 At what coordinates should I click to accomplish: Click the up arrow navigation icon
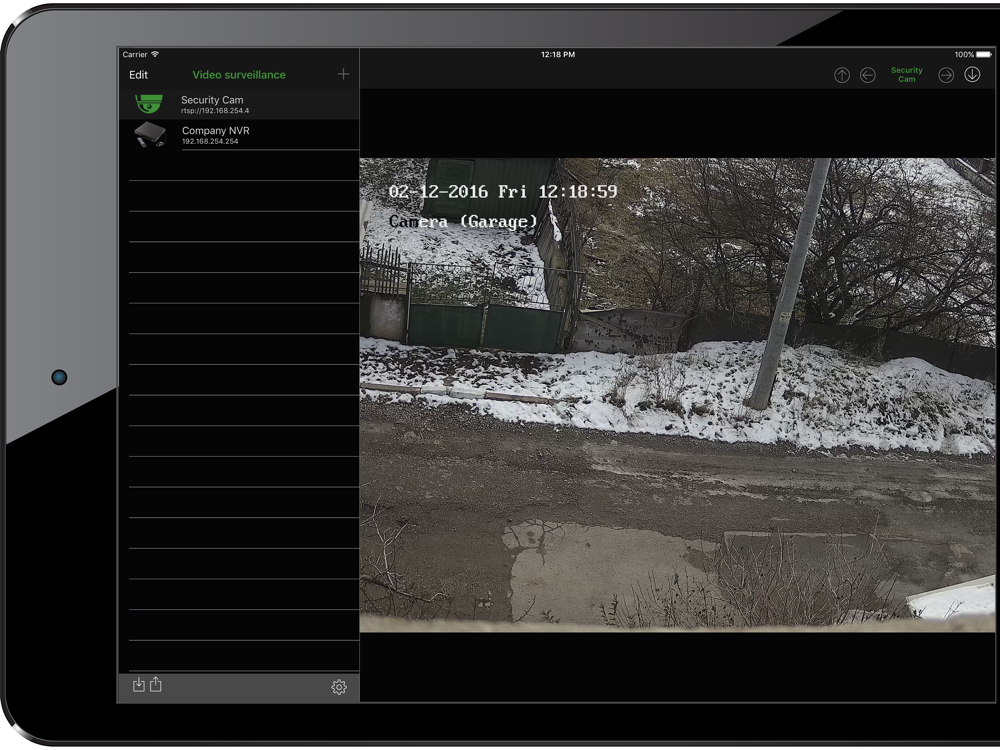[x=842, y=75]
